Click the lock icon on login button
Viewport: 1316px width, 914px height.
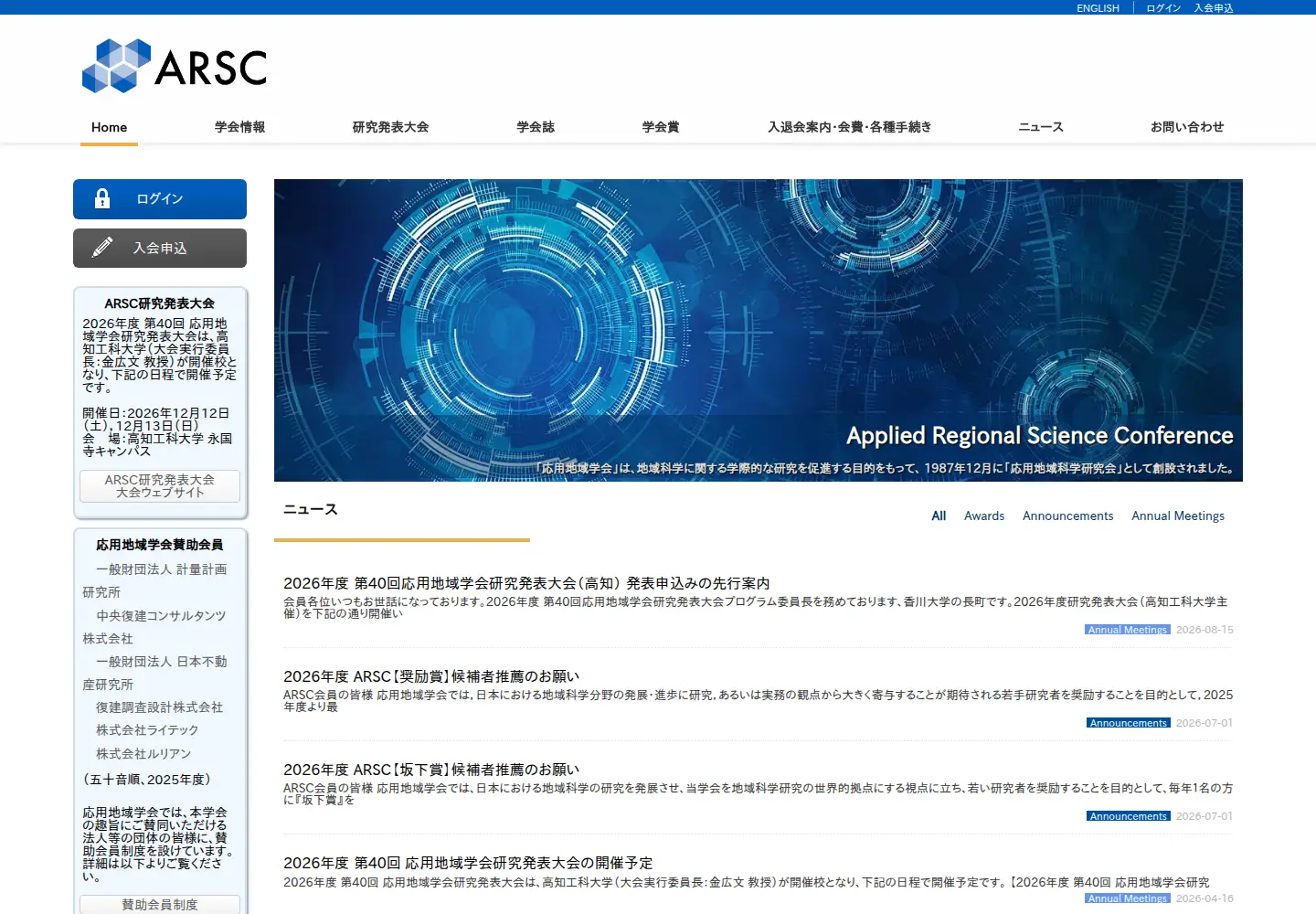coord(102,198)
